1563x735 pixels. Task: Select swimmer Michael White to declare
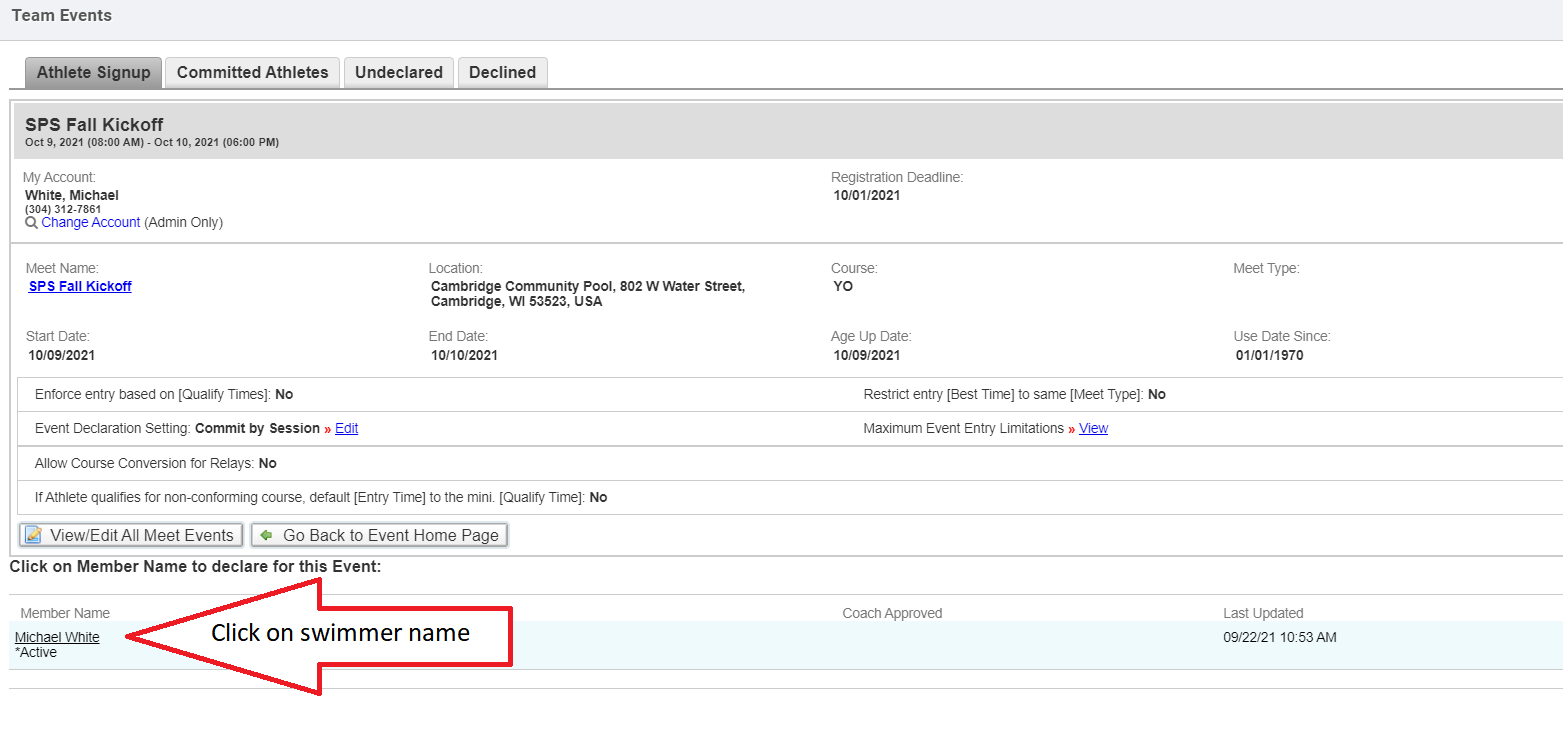point(57,637)
